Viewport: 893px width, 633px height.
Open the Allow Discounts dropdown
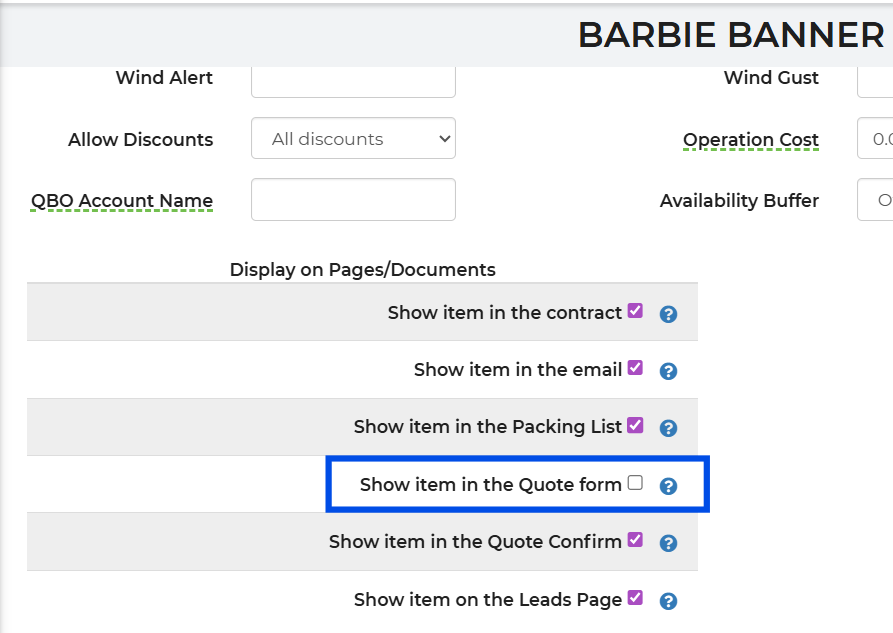click(x=353, y=139)
